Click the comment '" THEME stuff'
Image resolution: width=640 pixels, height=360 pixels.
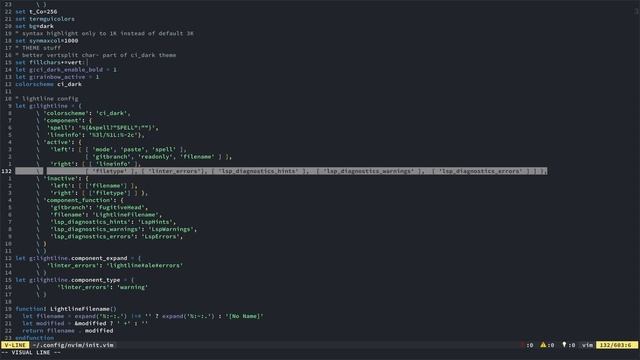[38, 48]
